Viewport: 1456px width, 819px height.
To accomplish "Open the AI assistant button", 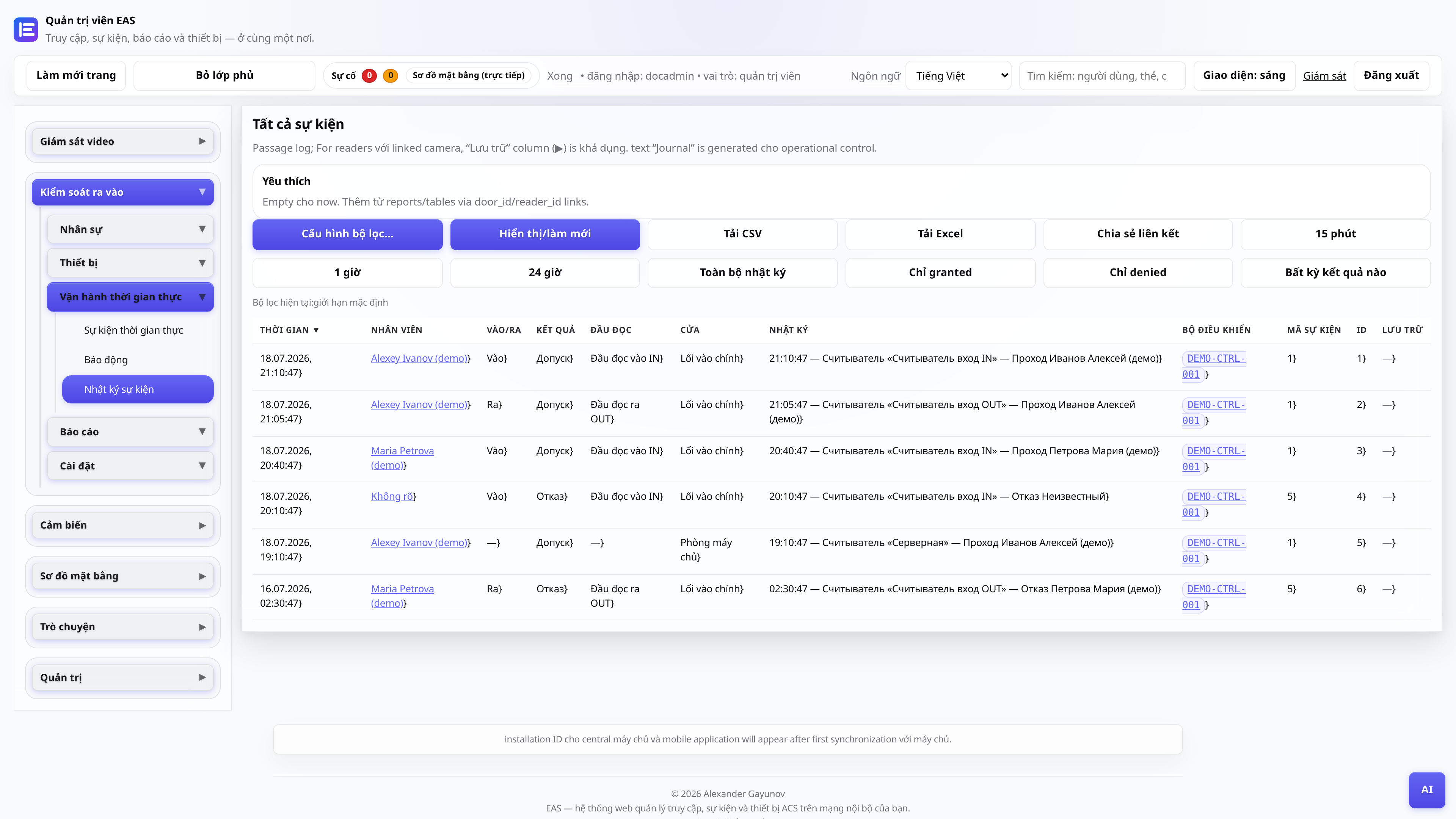I will coord(1426,789).
